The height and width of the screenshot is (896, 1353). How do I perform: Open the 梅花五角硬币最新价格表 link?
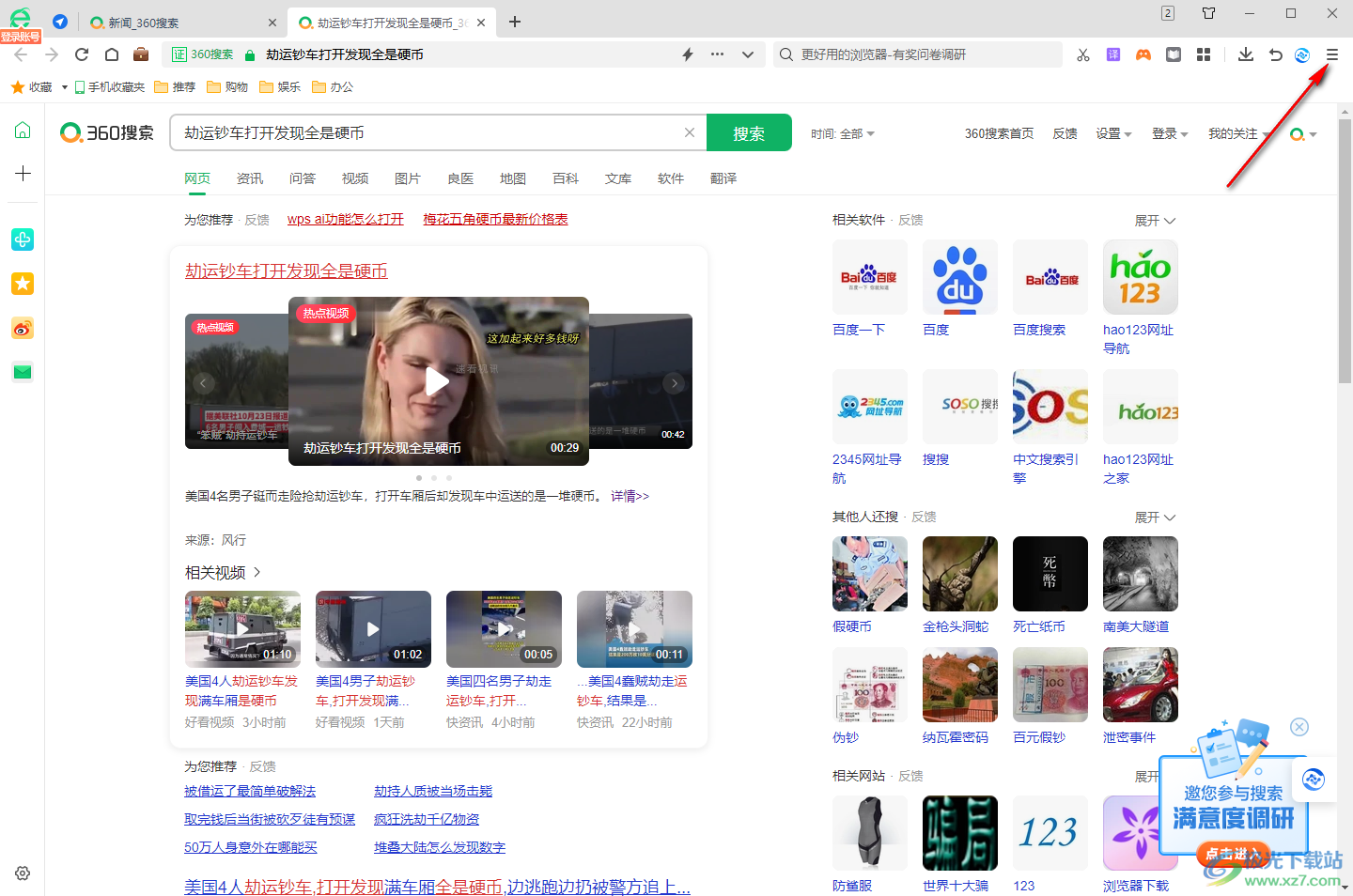(495, 219)
